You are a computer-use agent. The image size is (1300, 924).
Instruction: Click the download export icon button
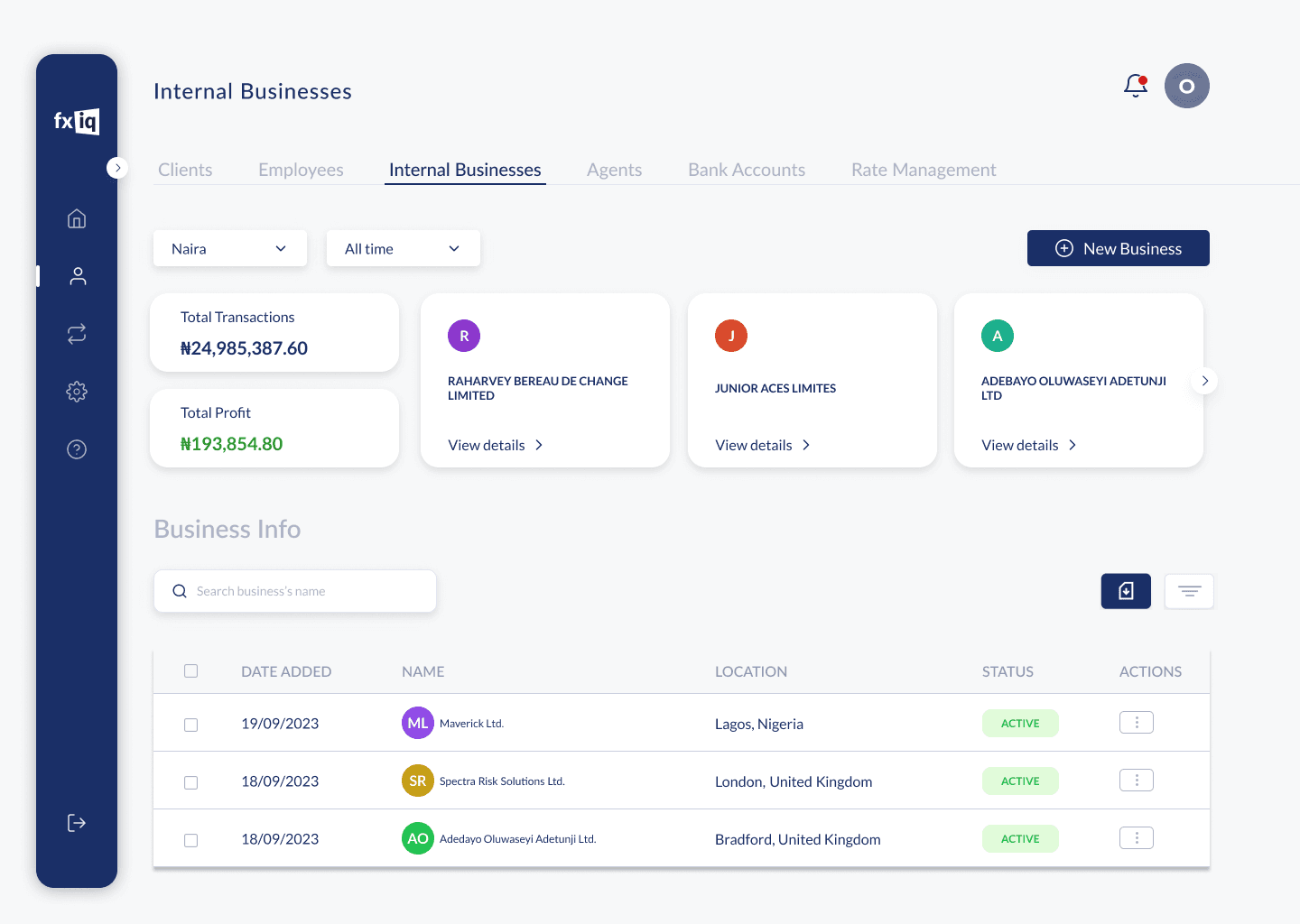pyautogui.click(x=1126, y=591)
